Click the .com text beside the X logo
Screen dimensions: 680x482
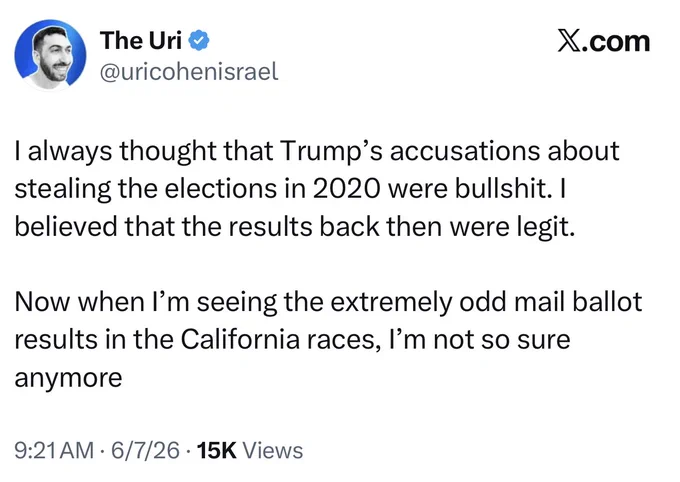point(616,42)
